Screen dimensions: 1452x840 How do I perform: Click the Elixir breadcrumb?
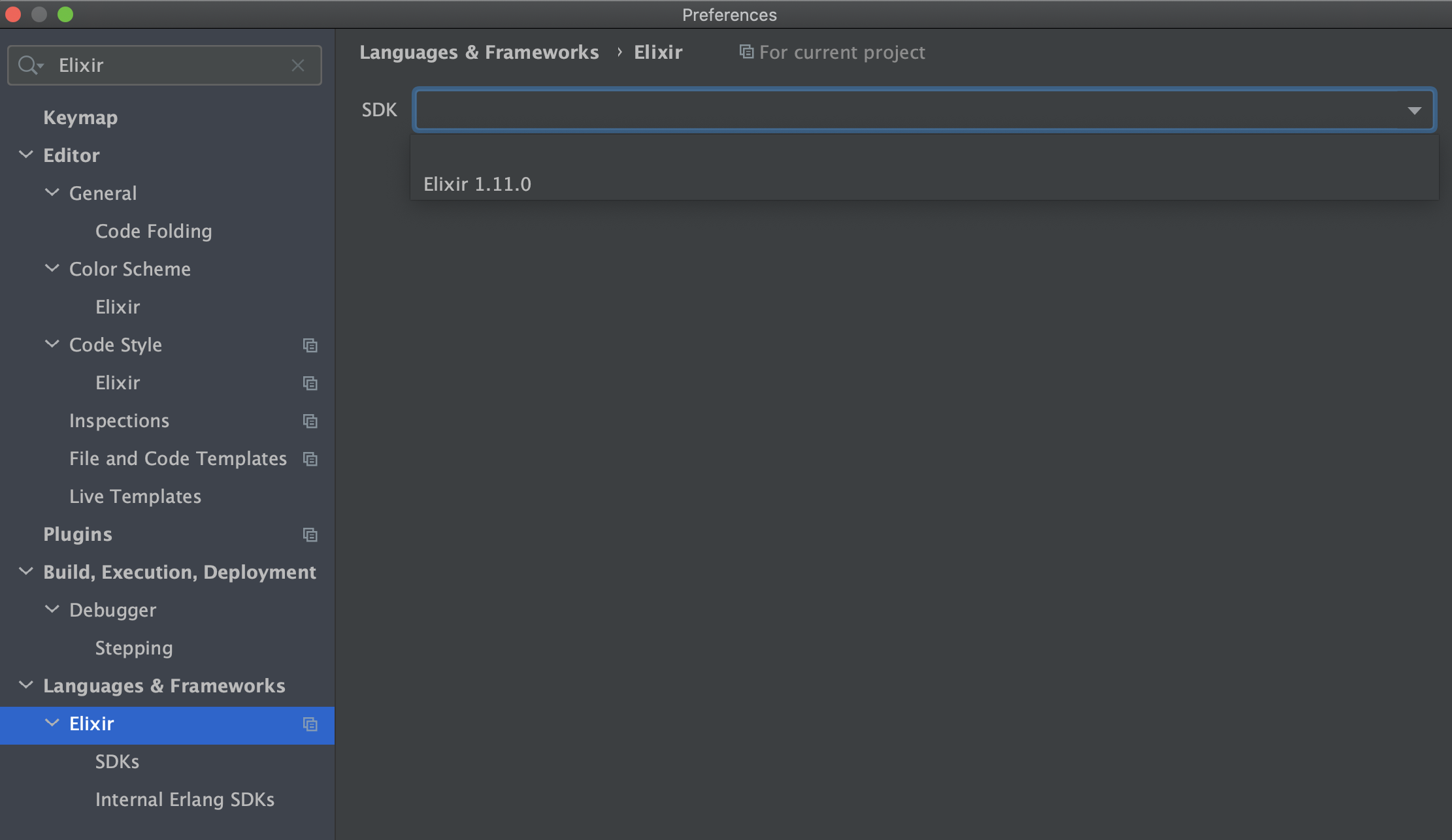(x=658, y=52)
